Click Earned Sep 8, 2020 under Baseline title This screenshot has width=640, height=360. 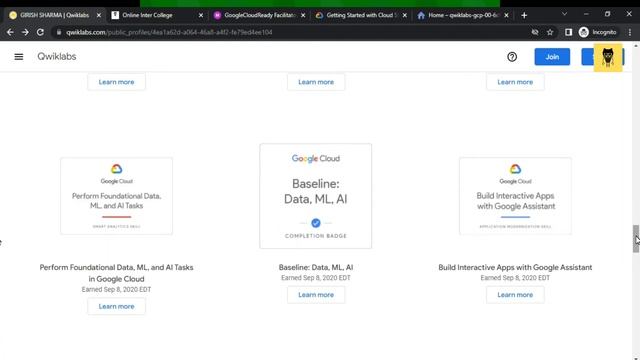(x=316, y=278)
